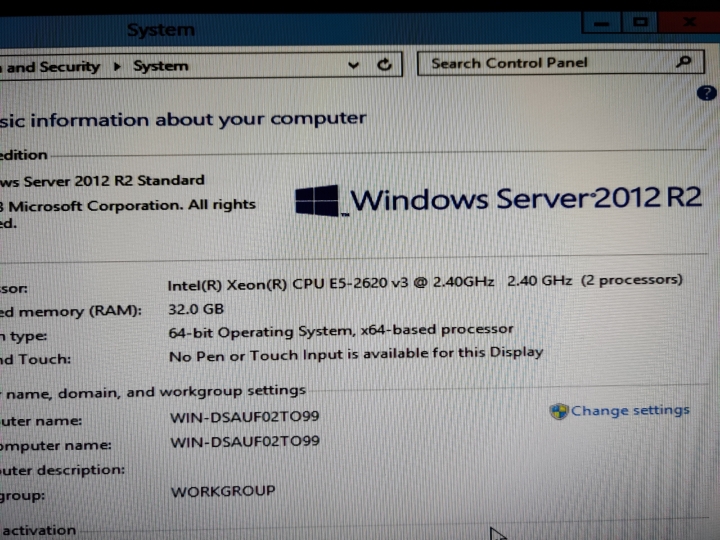Viewport: 720px width, 540px height.
Task: Open the blue help question mark icon
Action: coord(706,93)
